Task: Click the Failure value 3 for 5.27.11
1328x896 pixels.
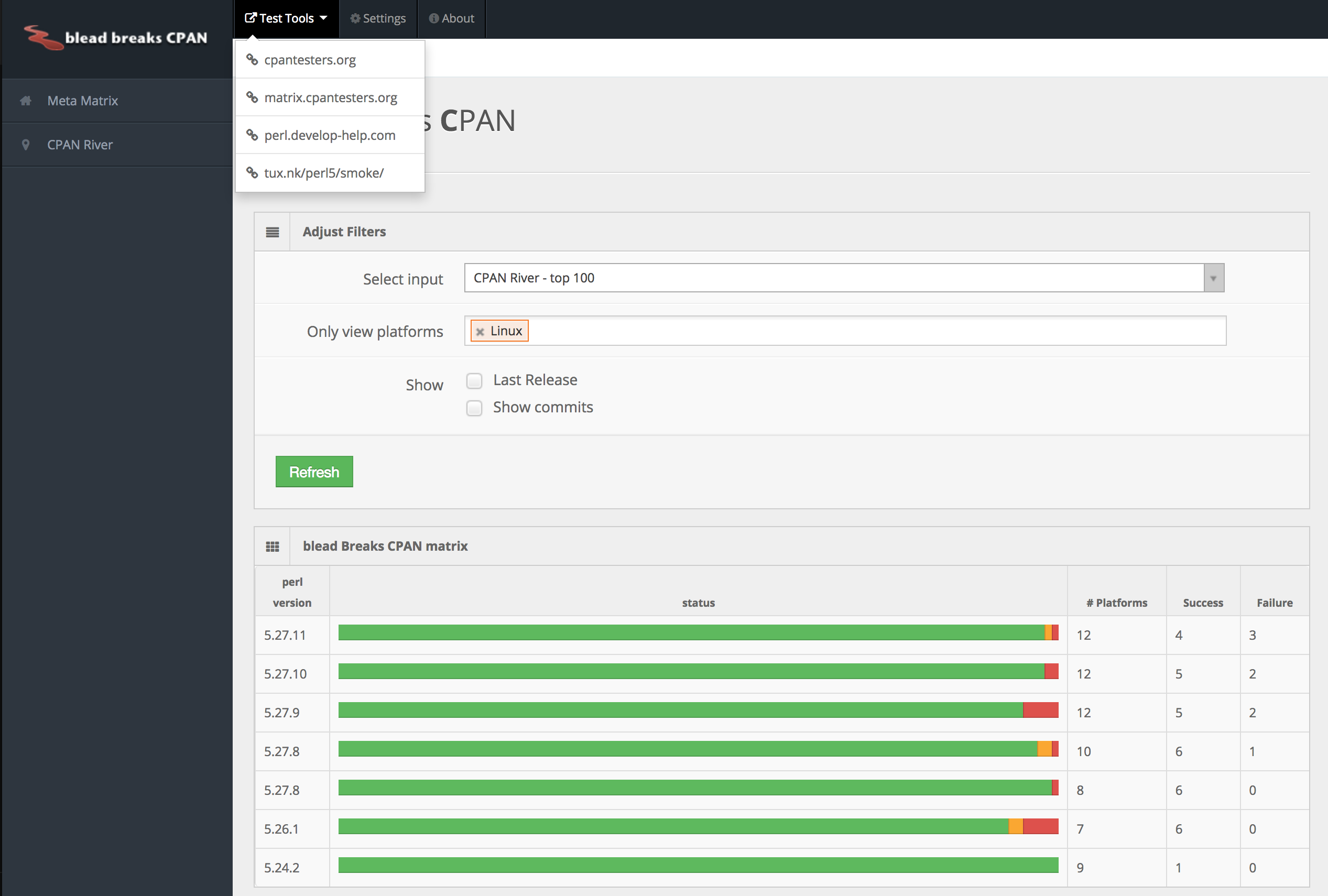Action: pos(1253,636)
